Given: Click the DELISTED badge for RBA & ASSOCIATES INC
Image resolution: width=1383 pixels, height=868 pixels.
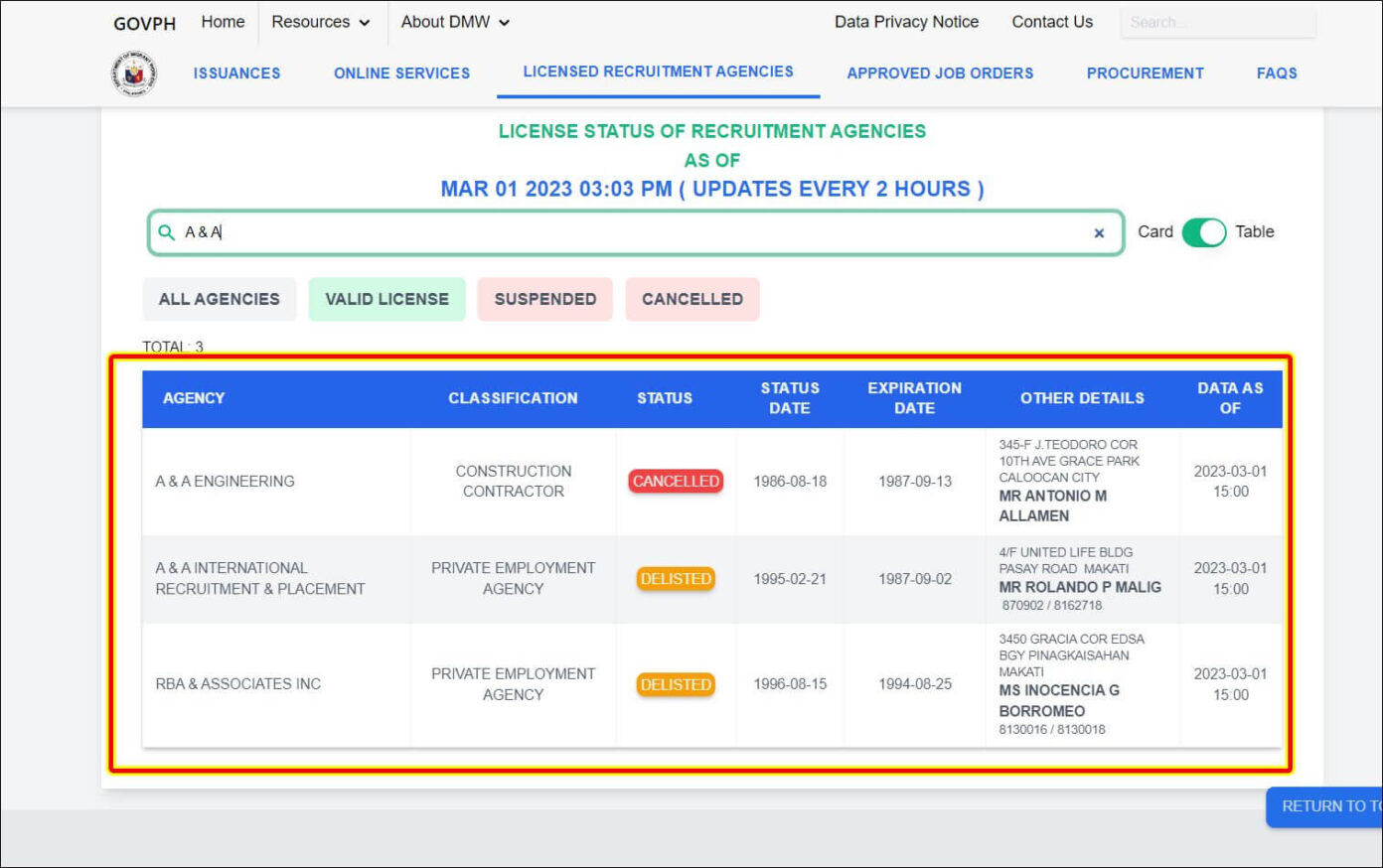Looking at the screenshot, I should pos(676,684).
